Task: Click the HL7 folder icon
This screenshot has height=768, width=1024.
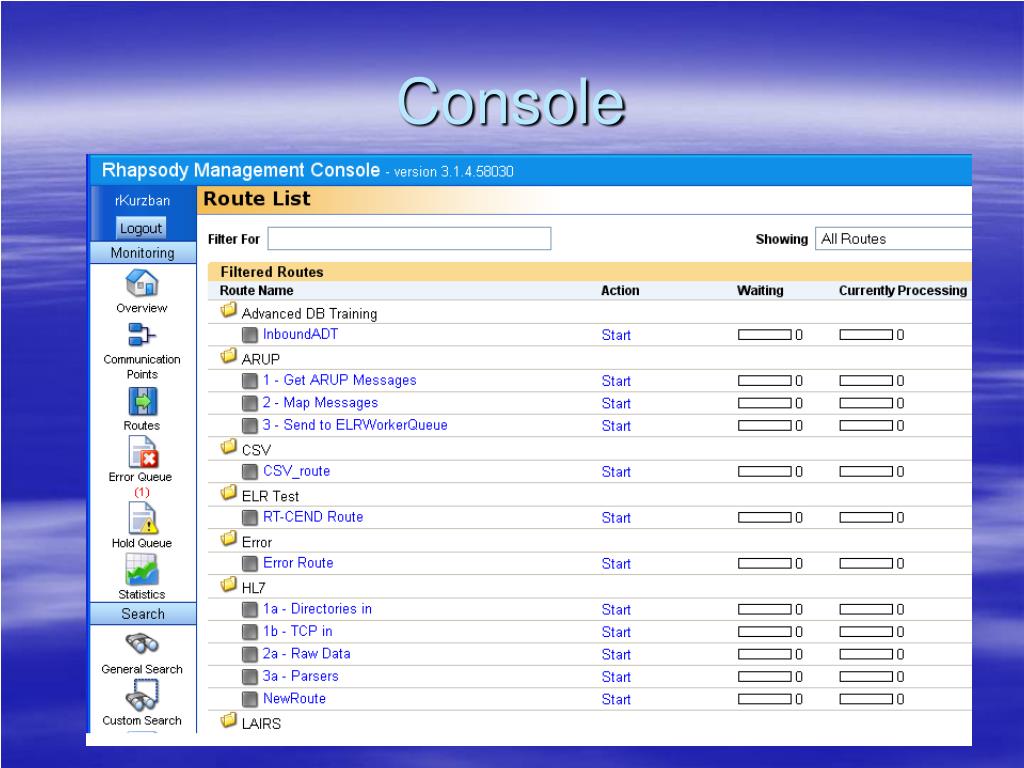Action: [229, 584]
